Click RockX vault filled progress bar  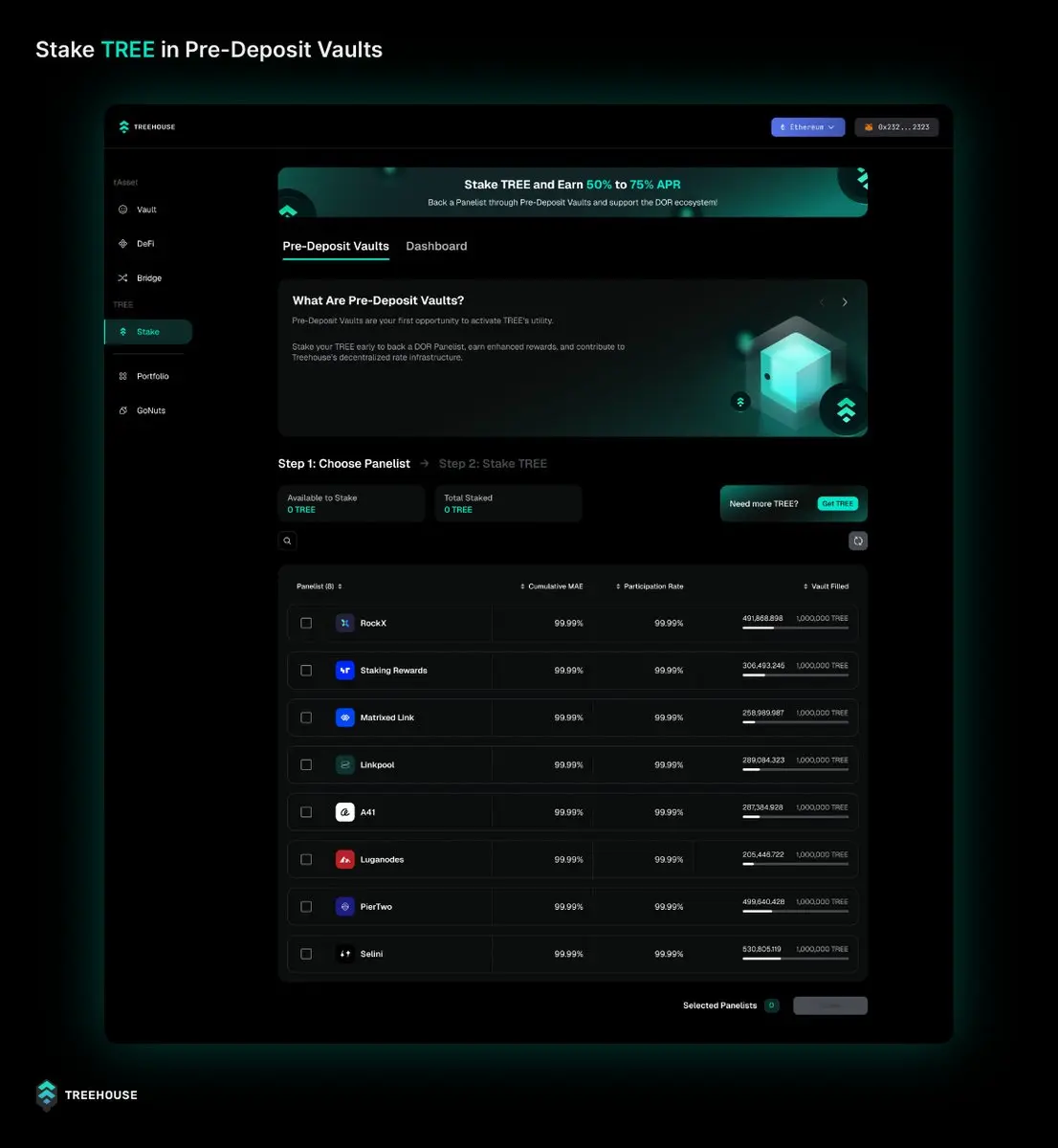click(x=796, y=628)
